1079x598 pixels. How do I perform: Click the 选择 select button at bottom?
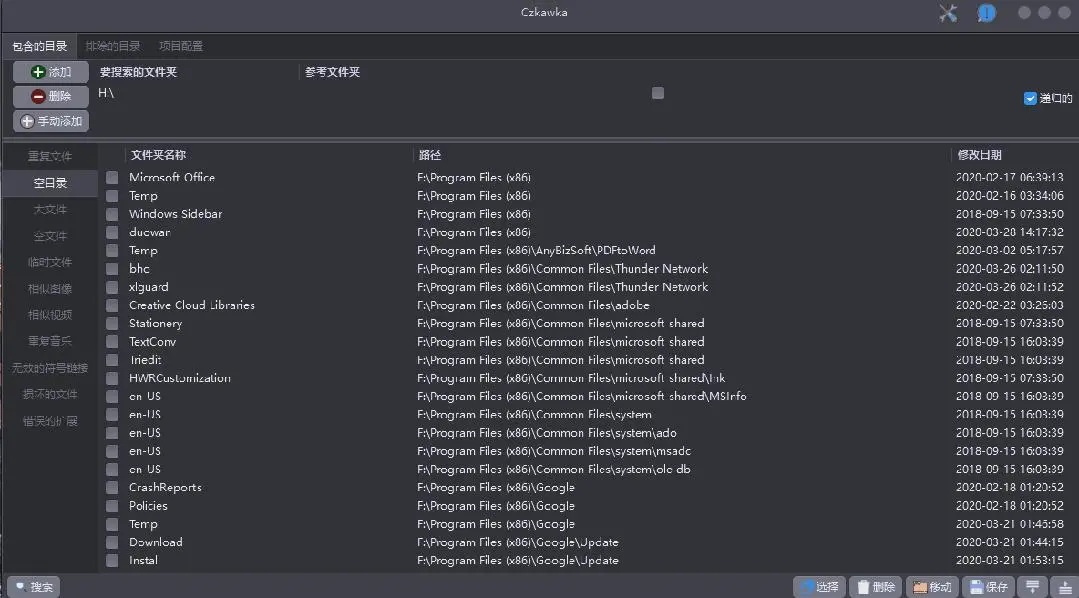point(819,587)
